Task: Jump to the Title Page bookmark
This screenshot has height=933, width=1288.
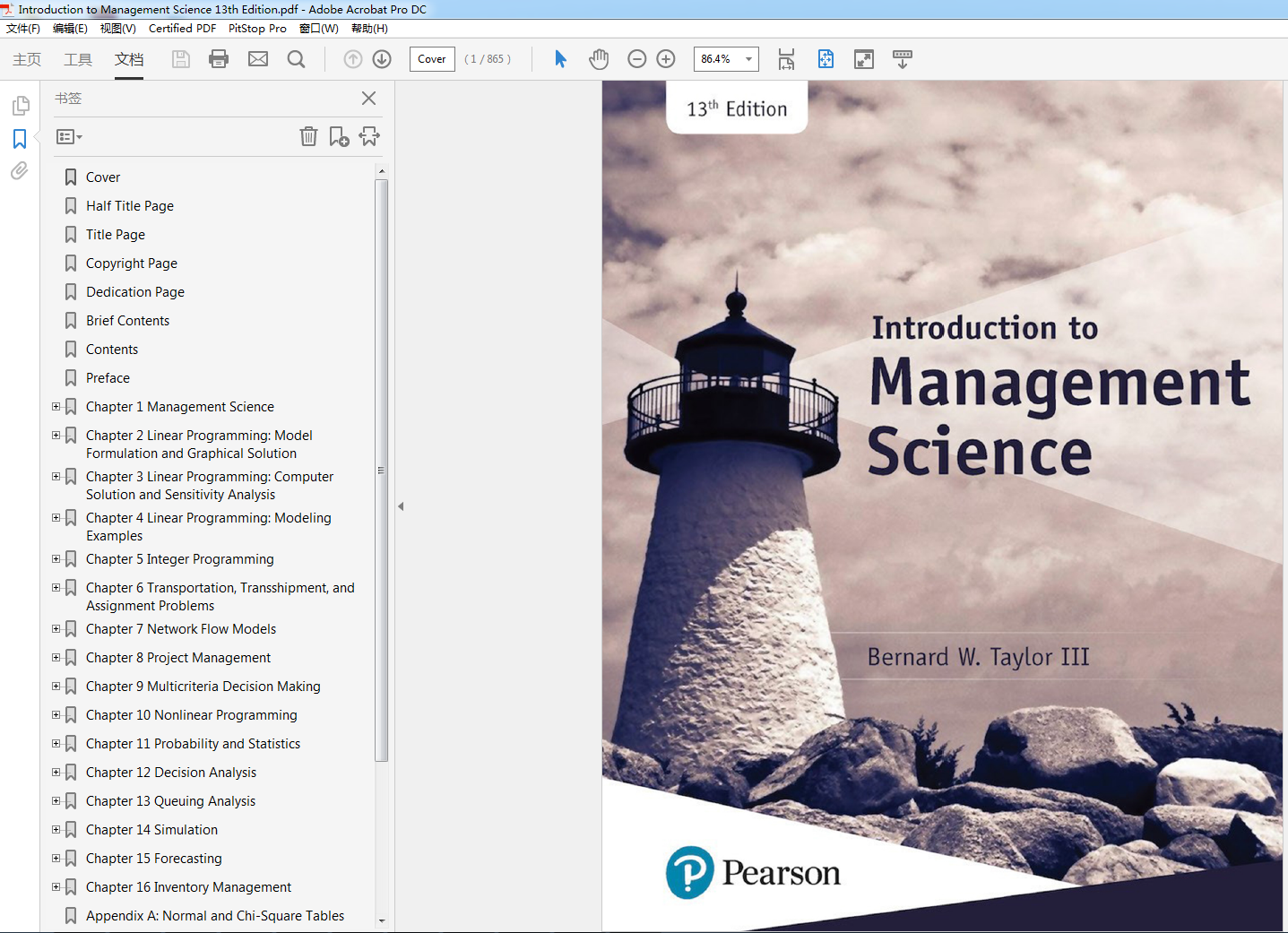Action: point(116,235)
